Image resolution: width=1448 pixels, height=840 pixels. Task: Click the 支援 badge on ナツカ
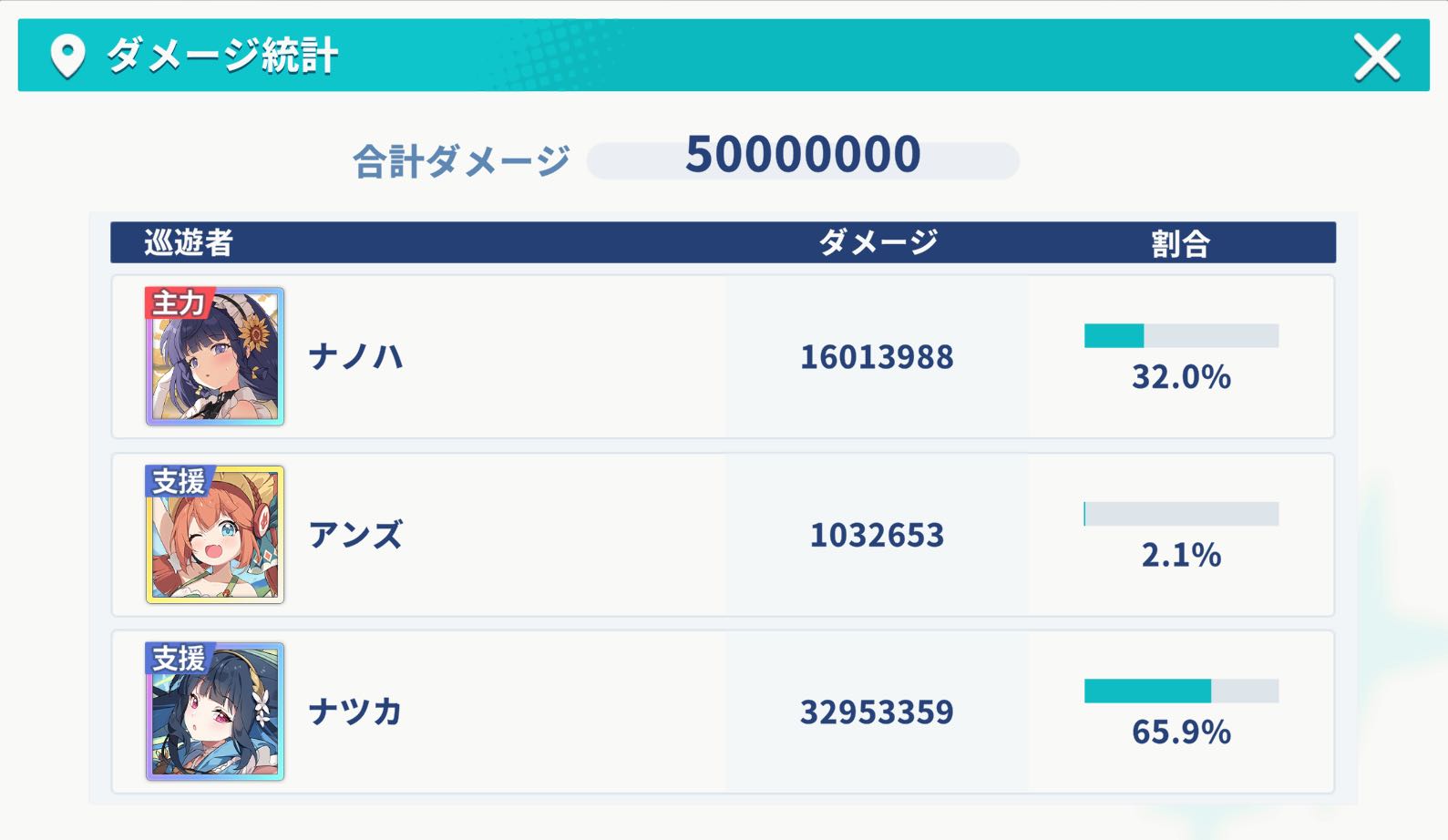click(178, 657)
